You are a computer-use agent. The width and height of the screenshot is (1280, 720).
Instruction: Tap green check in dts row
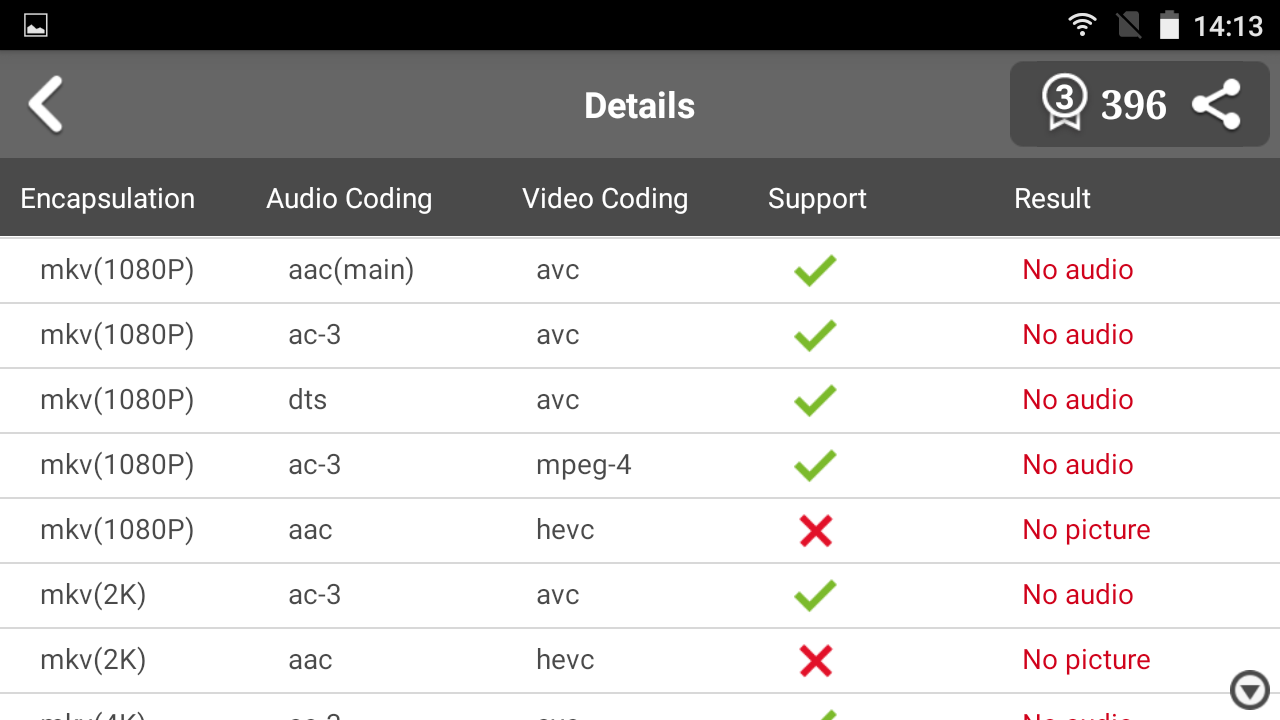(x=815, y=400)
